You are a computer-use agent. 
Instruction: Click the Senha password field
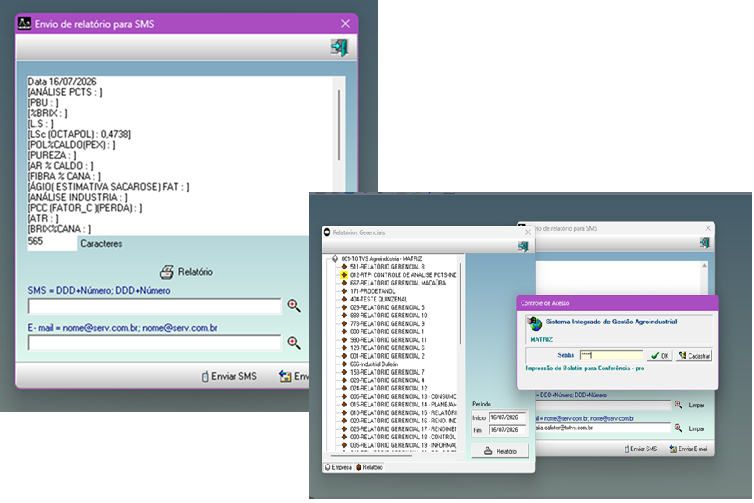[x=612, y=355]
